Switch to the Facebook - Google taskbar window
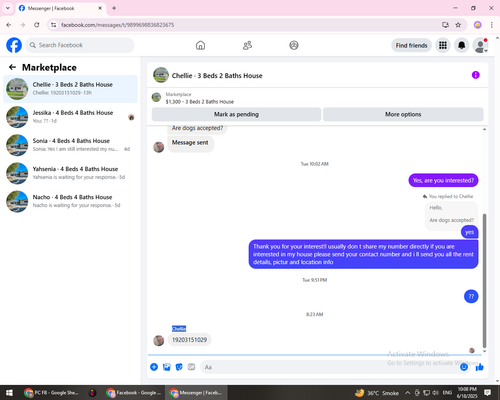 tap(133, 393)
